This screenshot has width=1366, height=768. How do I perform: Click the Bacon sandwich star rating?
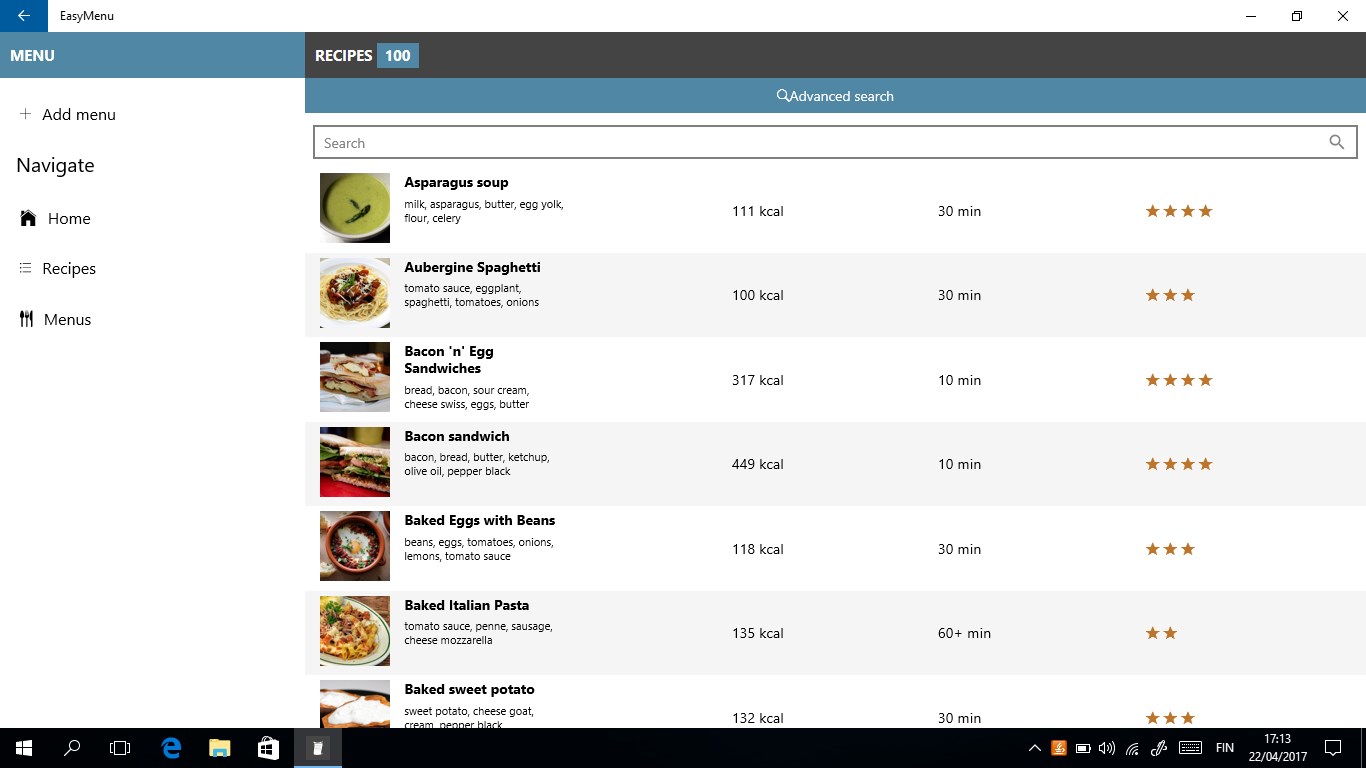point(1178,464)
